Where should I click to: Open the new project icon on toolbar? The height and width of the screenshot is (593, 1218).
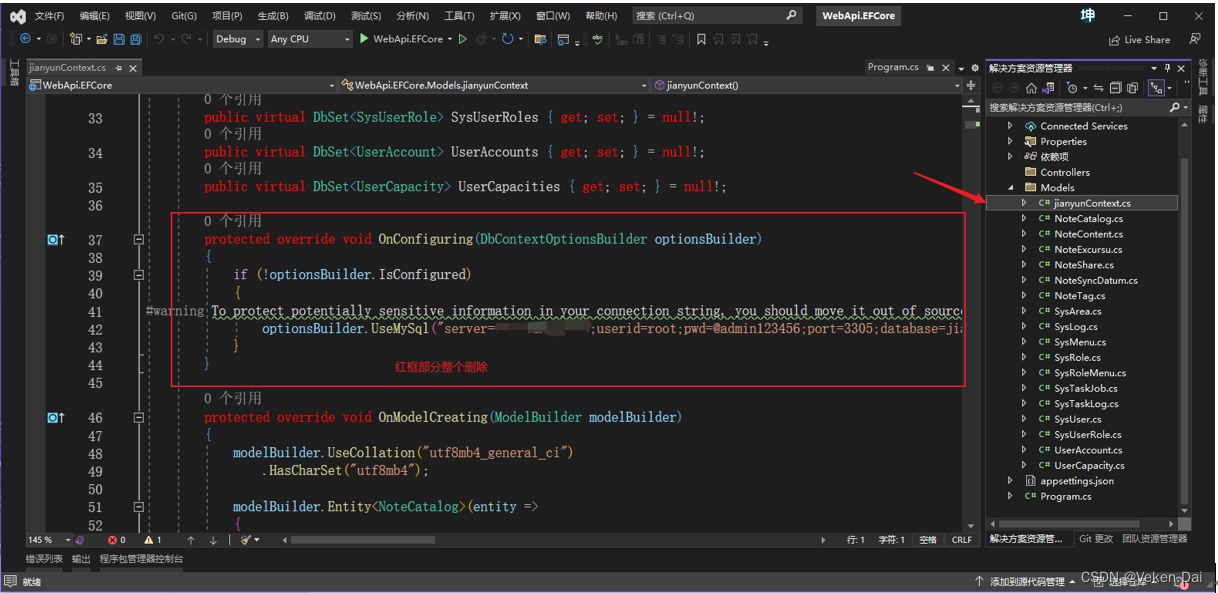(x=76, y=38)
